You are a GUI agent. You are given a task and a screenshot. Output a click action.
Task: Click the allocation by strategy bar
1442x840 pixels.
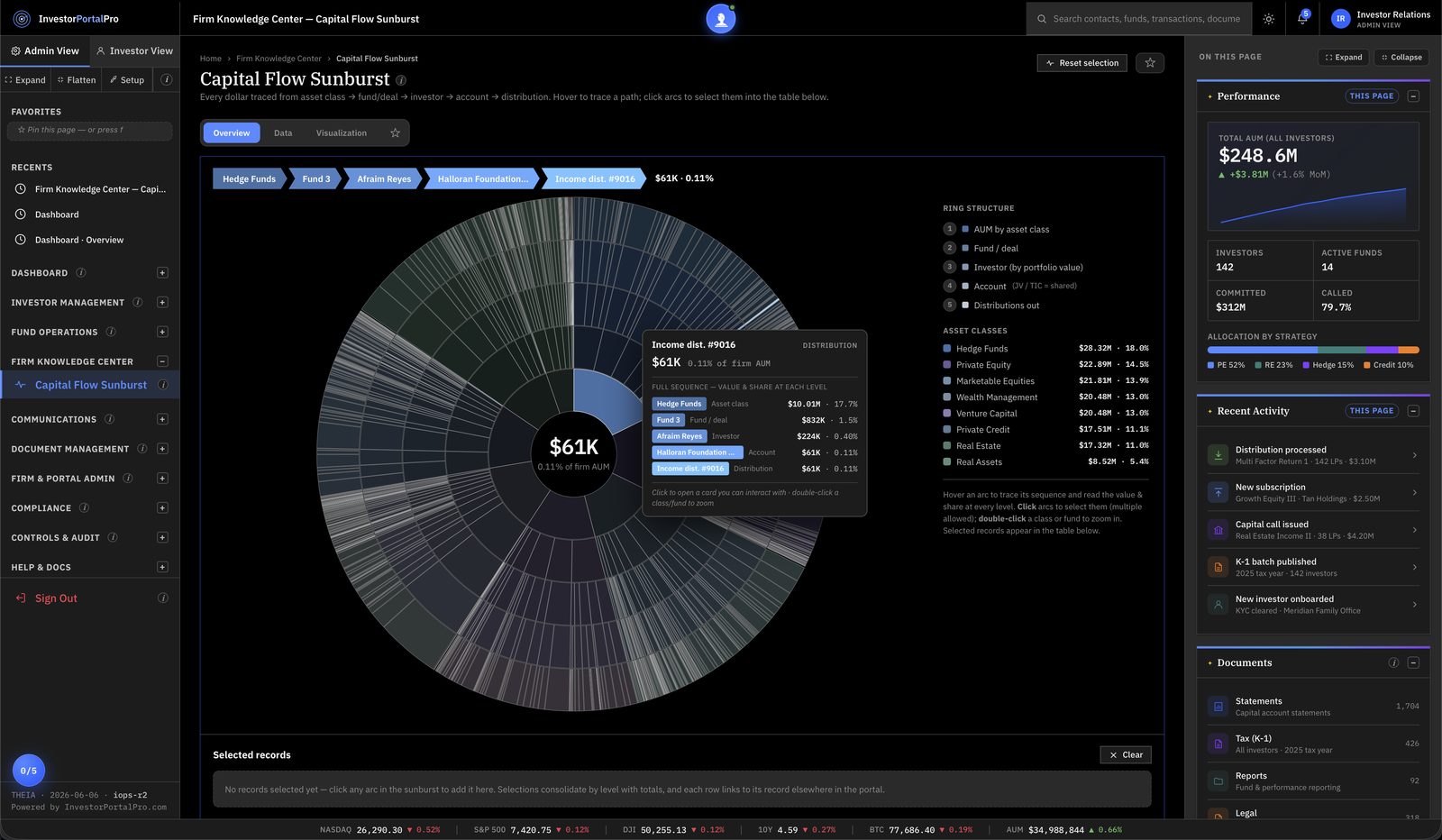[x=1313, y=350]
